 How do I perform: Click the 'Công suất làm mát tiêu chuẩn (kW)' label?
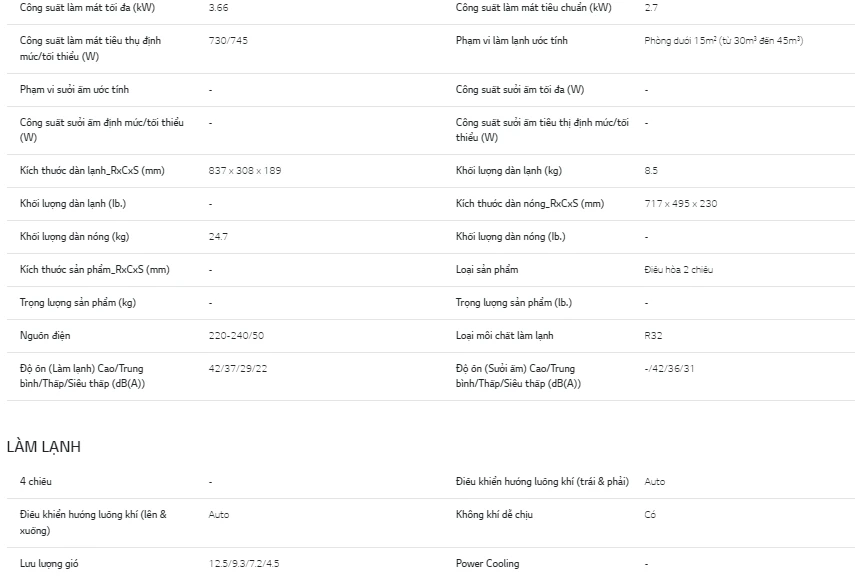[x=533, y=8]
